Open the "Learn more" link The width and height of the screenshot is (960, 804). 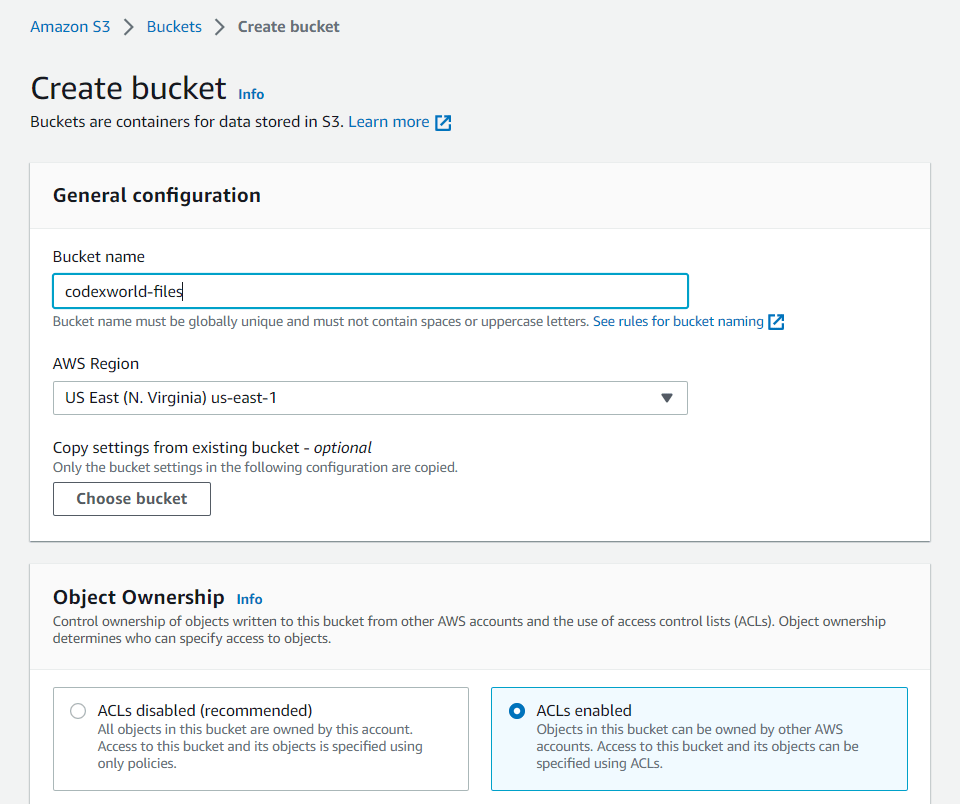[390, 121]
